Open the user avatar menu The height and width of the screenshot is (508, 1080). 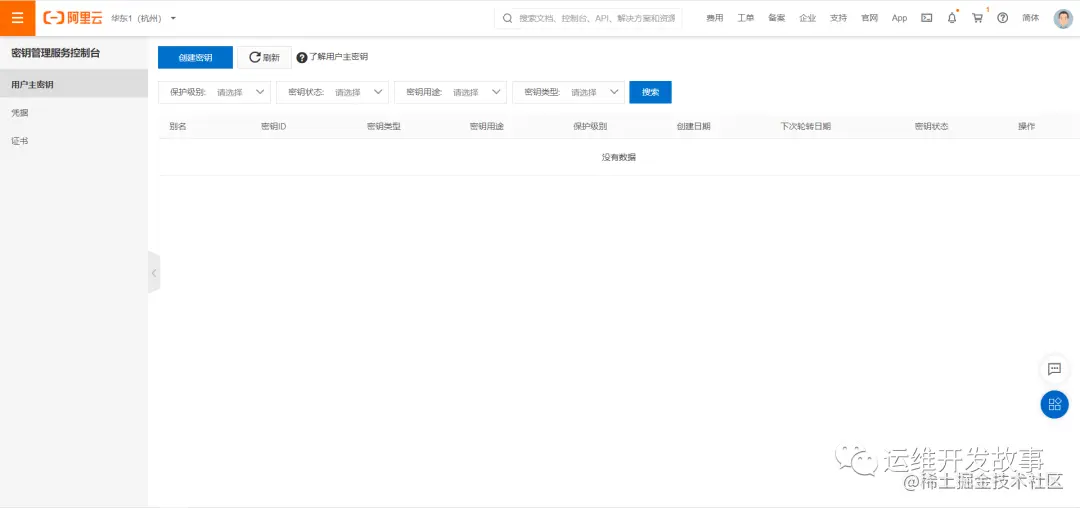[x=1063, y=19]
